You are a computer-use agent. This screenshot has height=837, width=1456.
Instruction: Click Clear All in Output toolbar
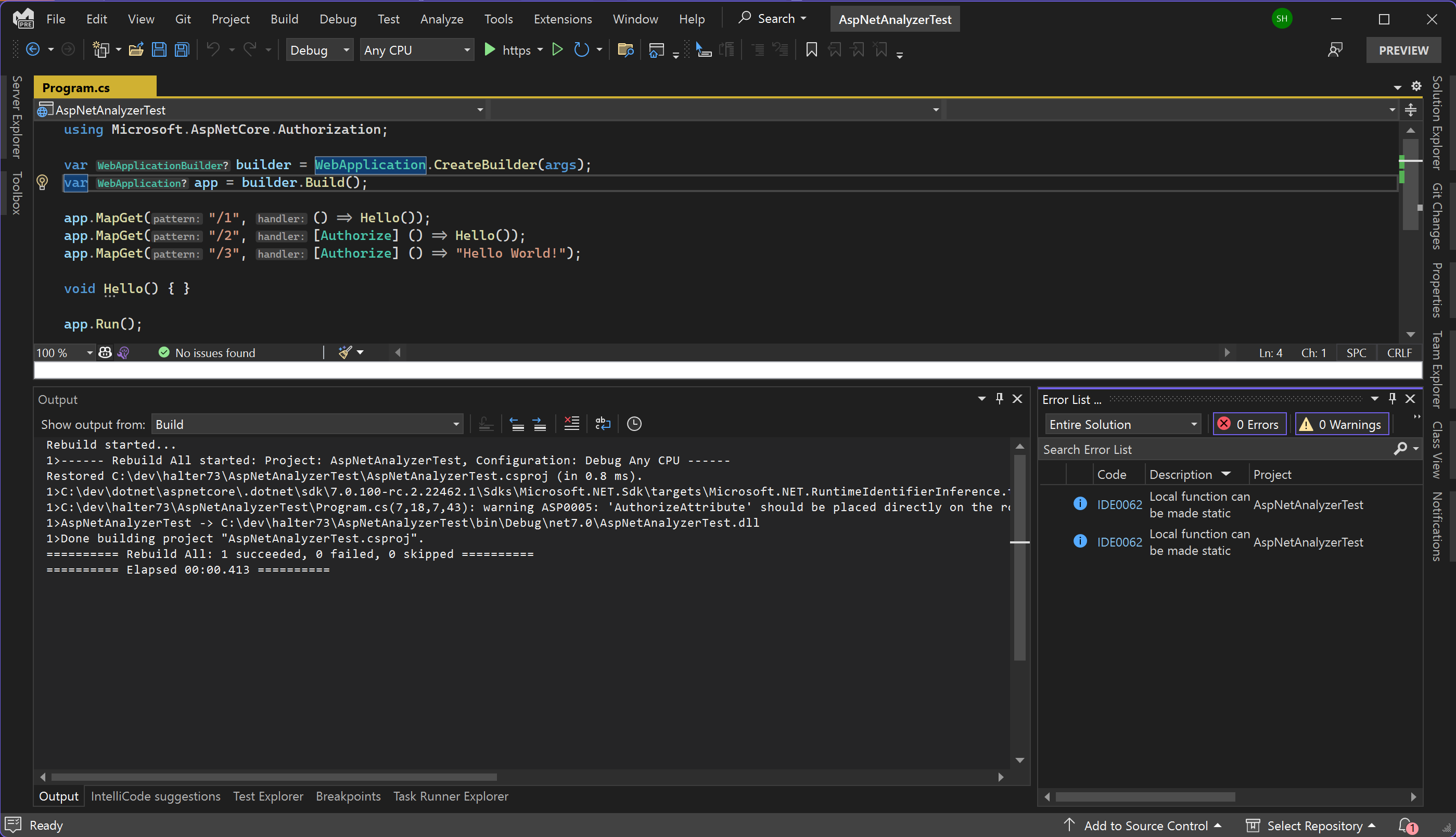(571, 424)
